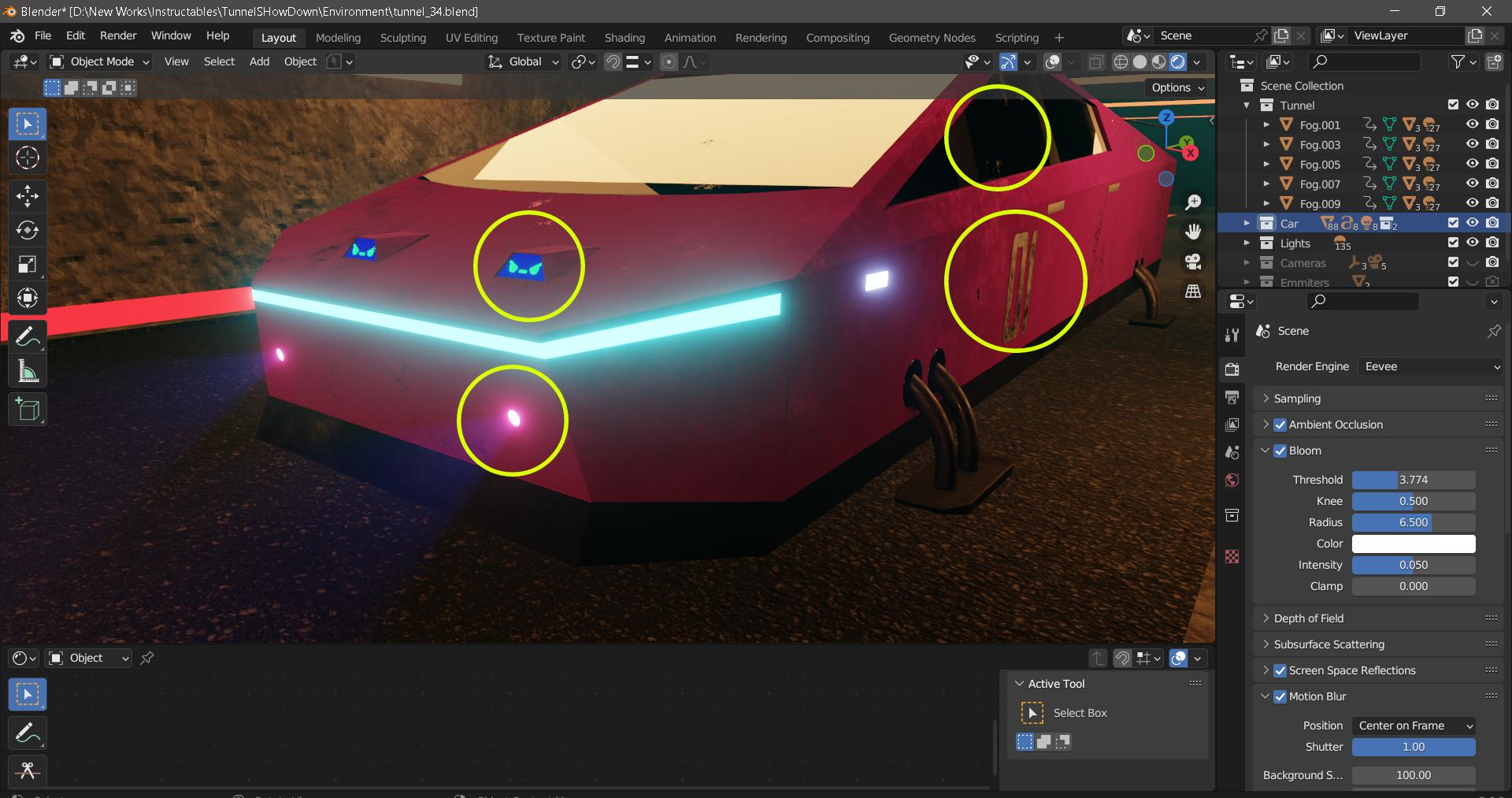Switch to the Shading workspace tab
Image resolution: width=1512 pixels, height=798 pixels.
tap(624, 38)
